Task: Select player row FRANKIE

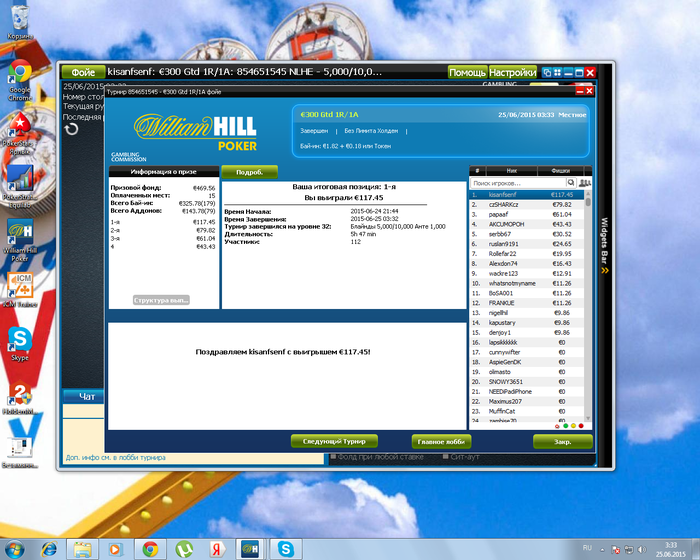Action: (527, 303)
